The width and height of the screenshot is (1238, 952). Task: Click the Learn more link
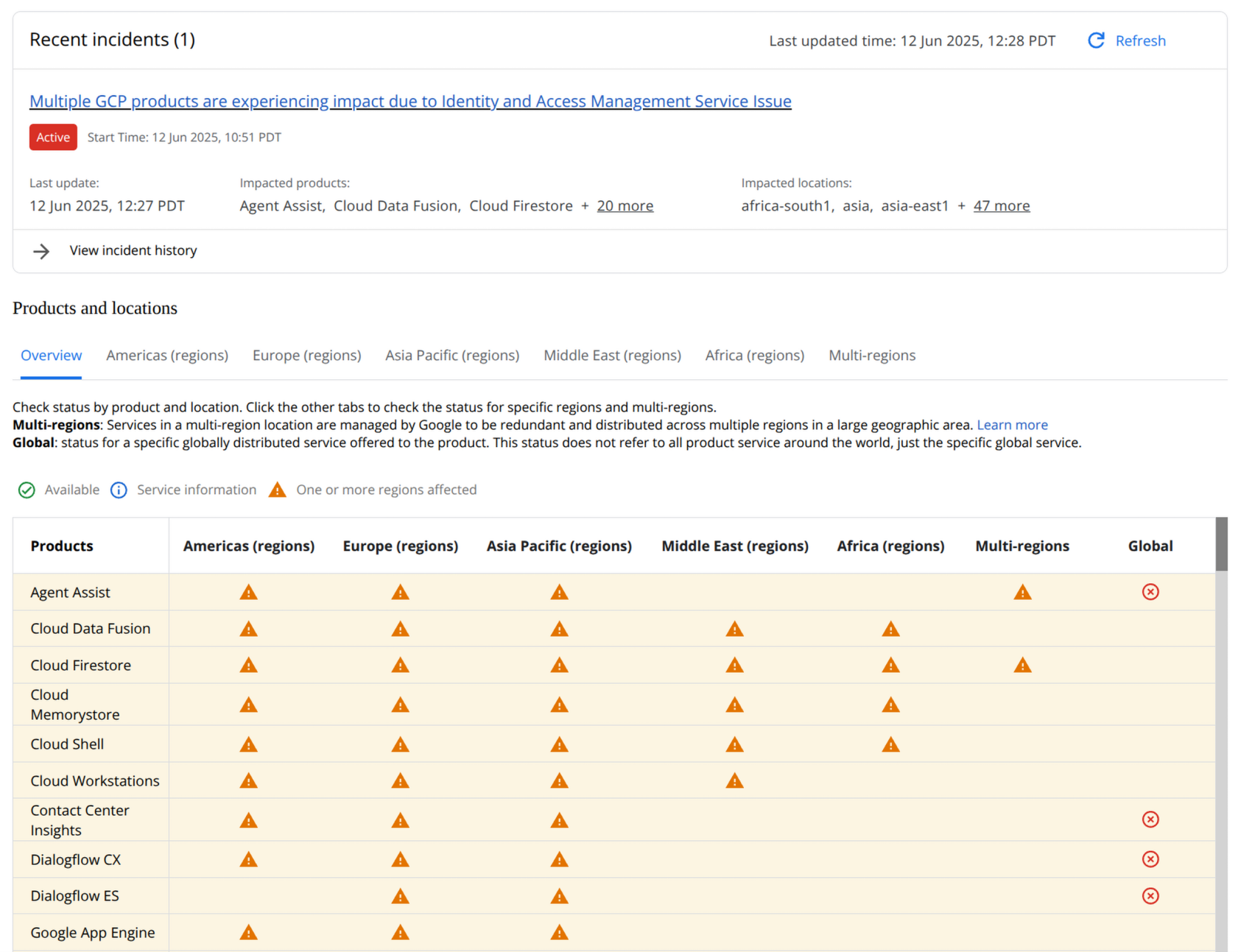[x=1012, y=425]
